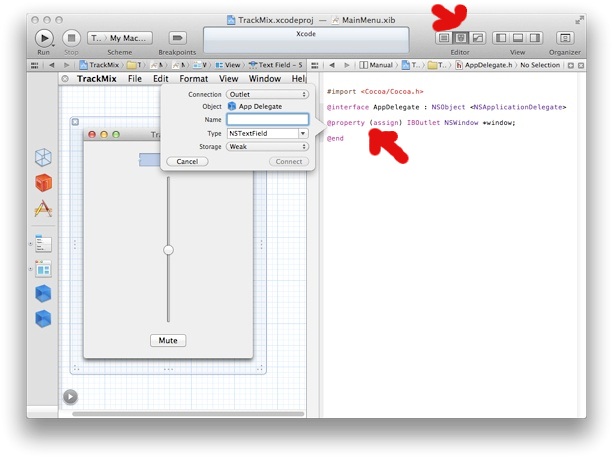Select the First Responder orange cube icon
613x458 pixels.
click(x=43, y=183)
